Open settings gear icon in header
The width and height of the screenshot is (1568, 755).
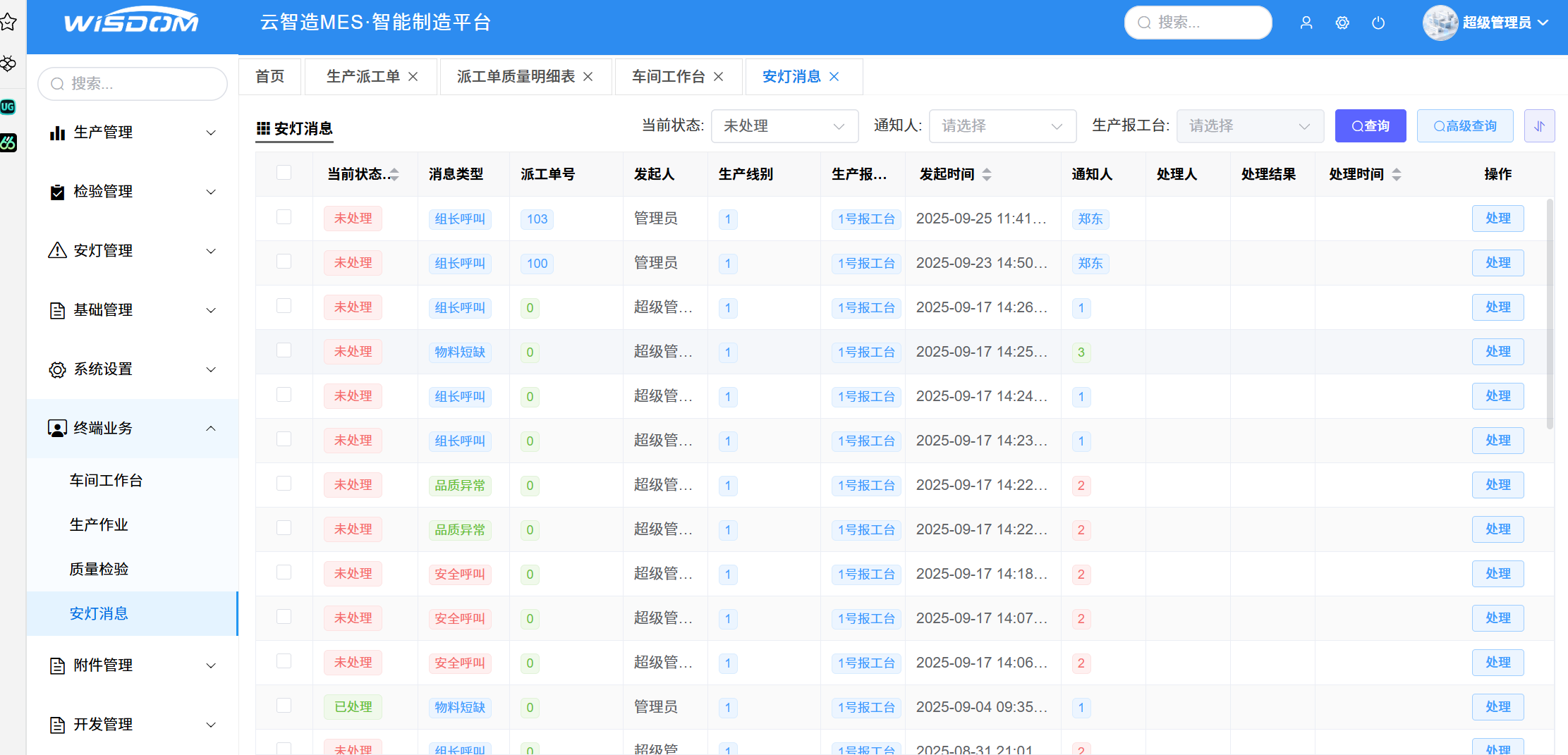pyautogui.click(x=1342, y=23)
